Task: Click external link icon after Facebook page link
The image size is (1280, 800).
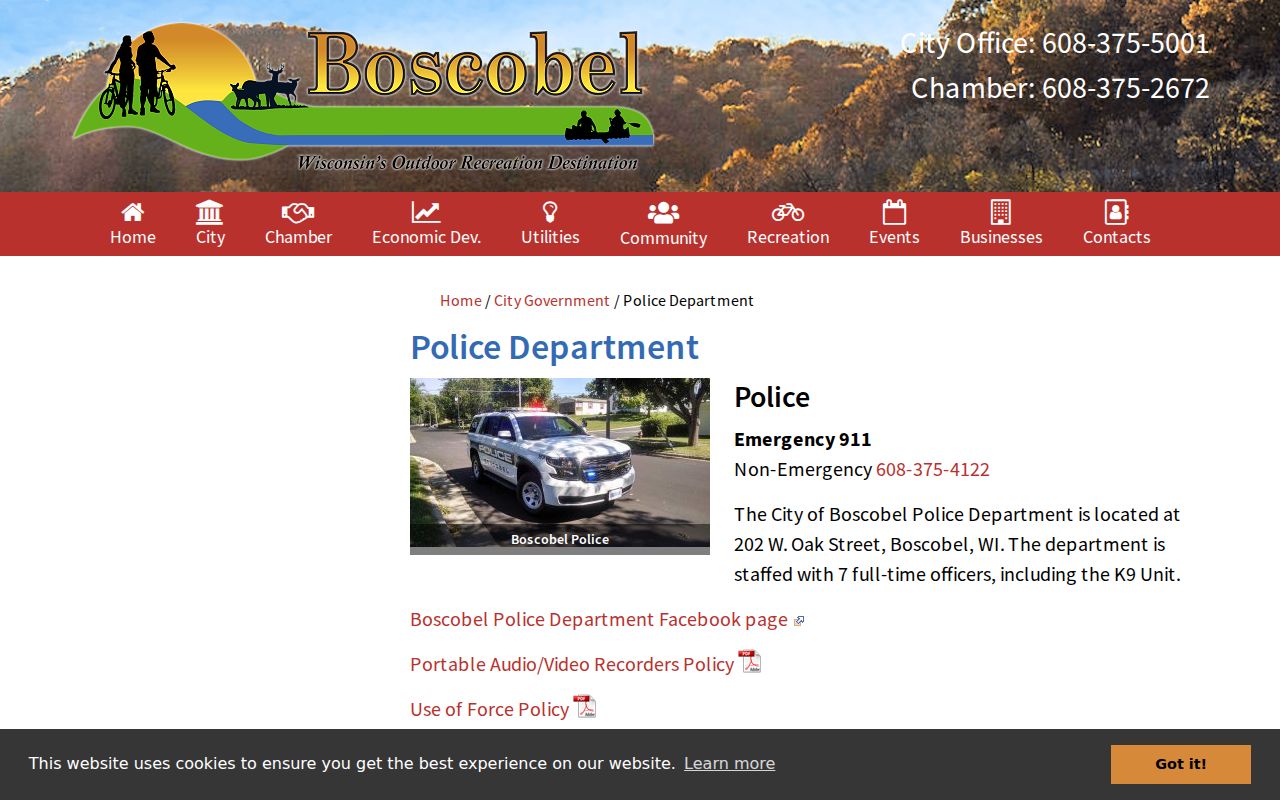Action: click(x=799, y=621)
